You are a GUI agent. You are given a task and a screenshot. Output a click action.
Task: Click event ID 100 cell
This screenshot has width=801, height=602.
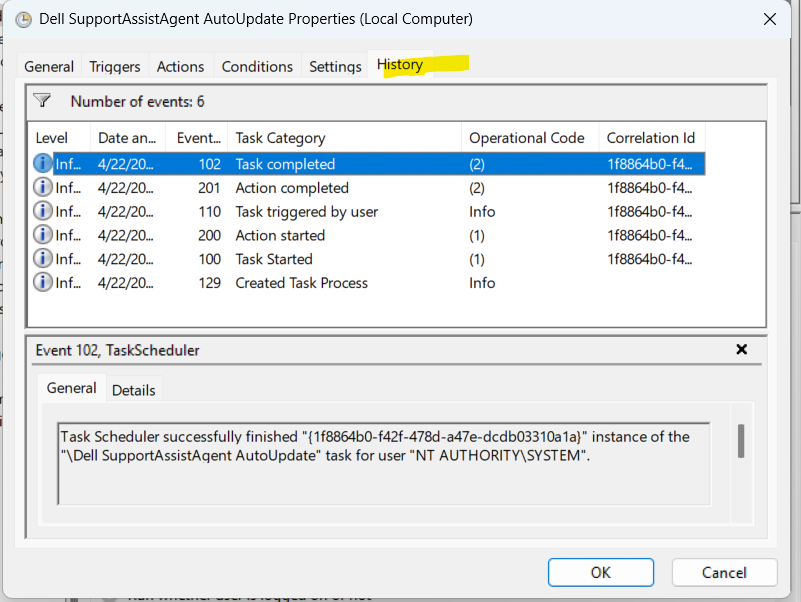(x=209, y=259)
